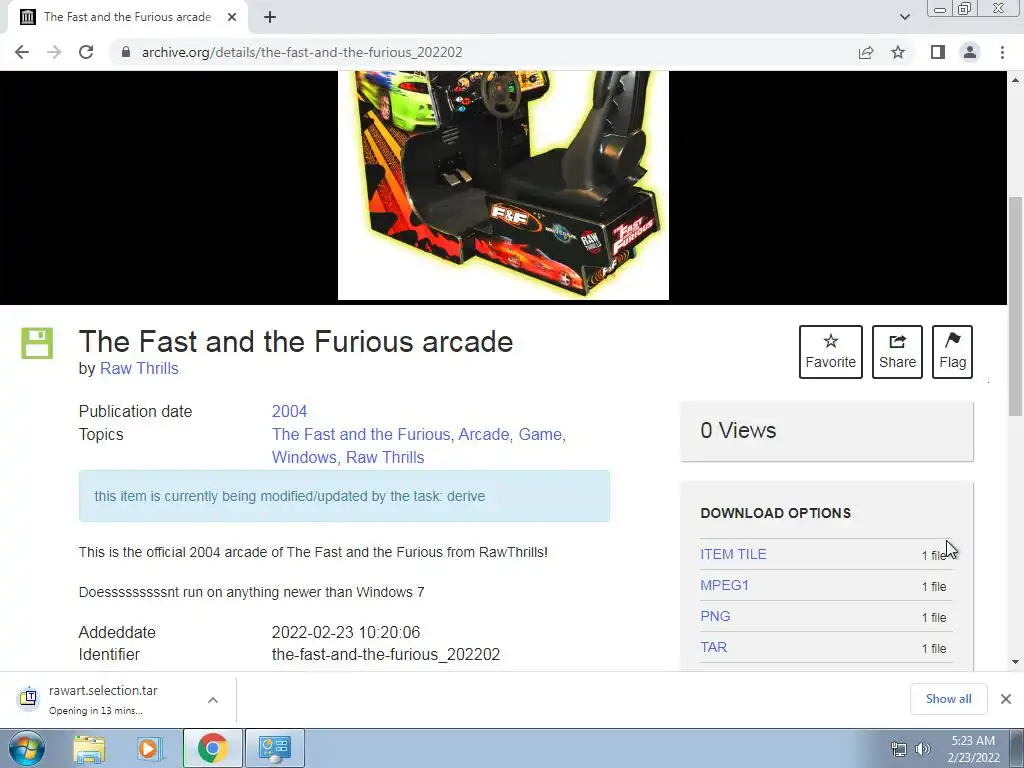The width and height of the screenshot is (1024, 768).
Task: Click the page vertical scrollbar thumb
Action: (1016, 306)
